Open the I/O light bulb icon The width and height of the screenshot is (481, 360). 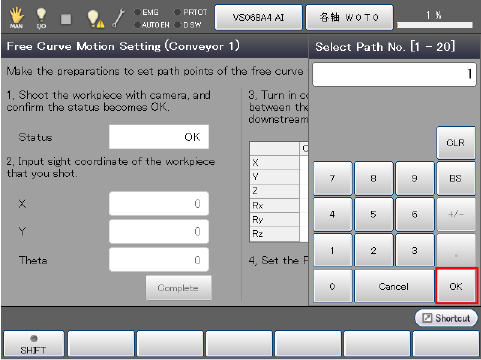pyautogui.click(x=41, y=18)
